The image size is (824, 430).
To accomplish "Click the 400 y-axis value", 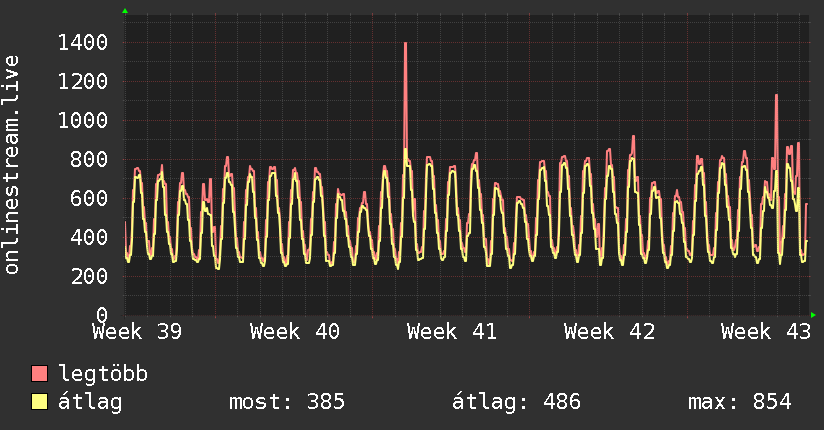I will coord(89,237).
